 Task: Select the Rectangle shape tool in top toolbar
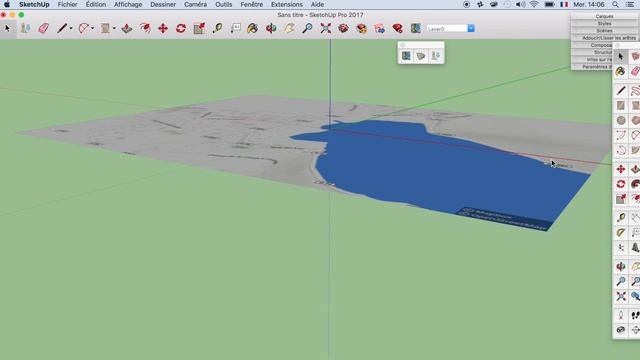point(105,28)
